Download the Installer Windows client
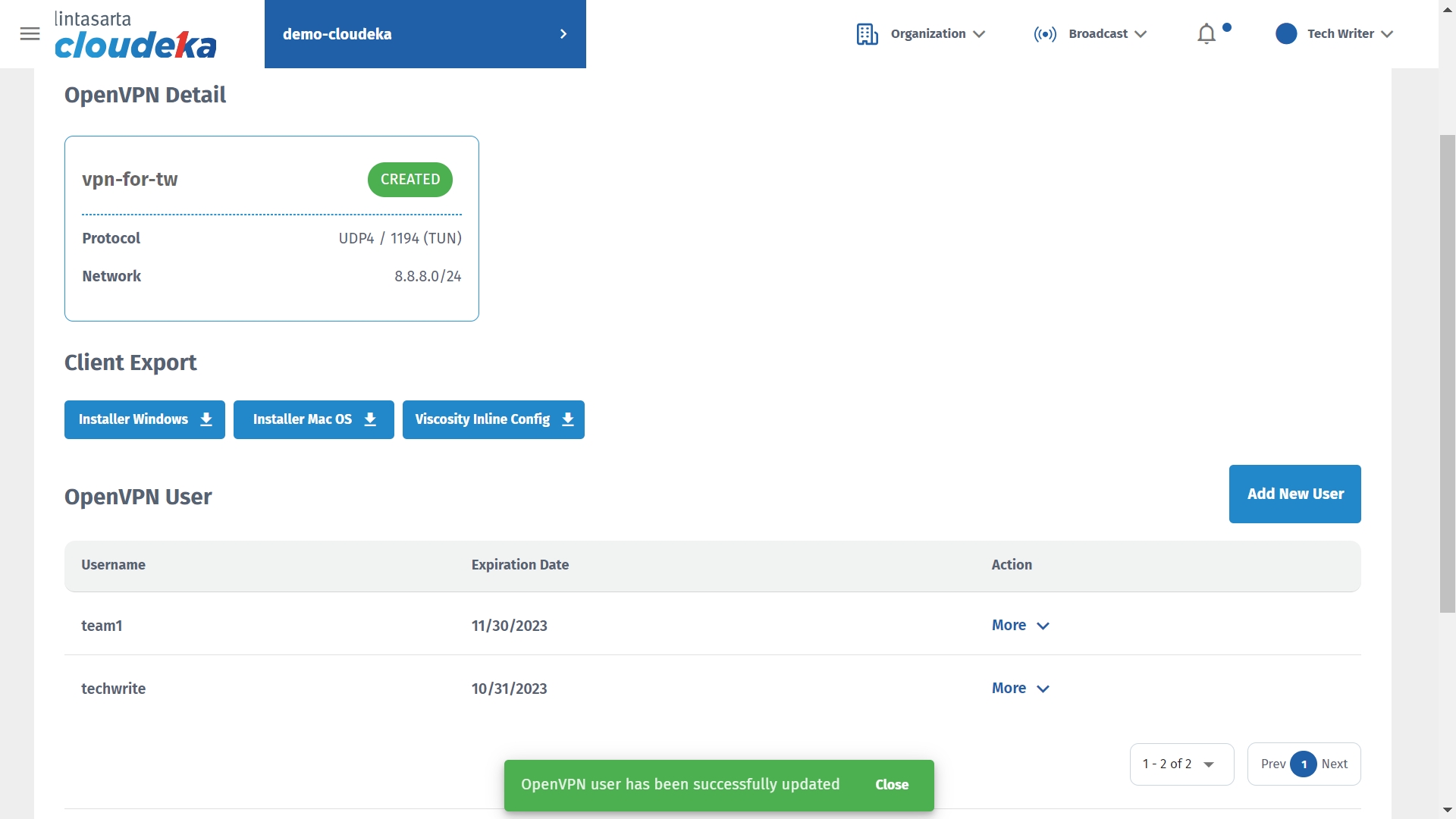The width and height of the screenshot is (1456, 819). 144,419
